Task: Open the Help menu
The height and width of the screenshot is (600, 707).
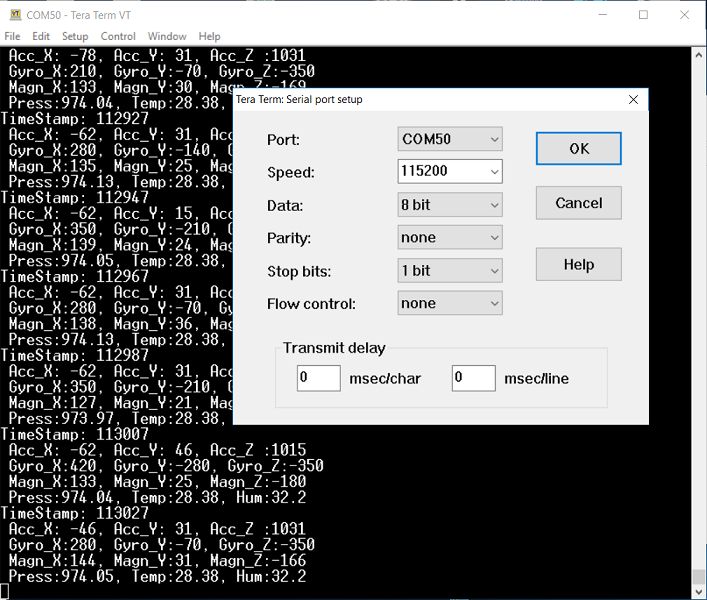Action: [x=209, y=37]
